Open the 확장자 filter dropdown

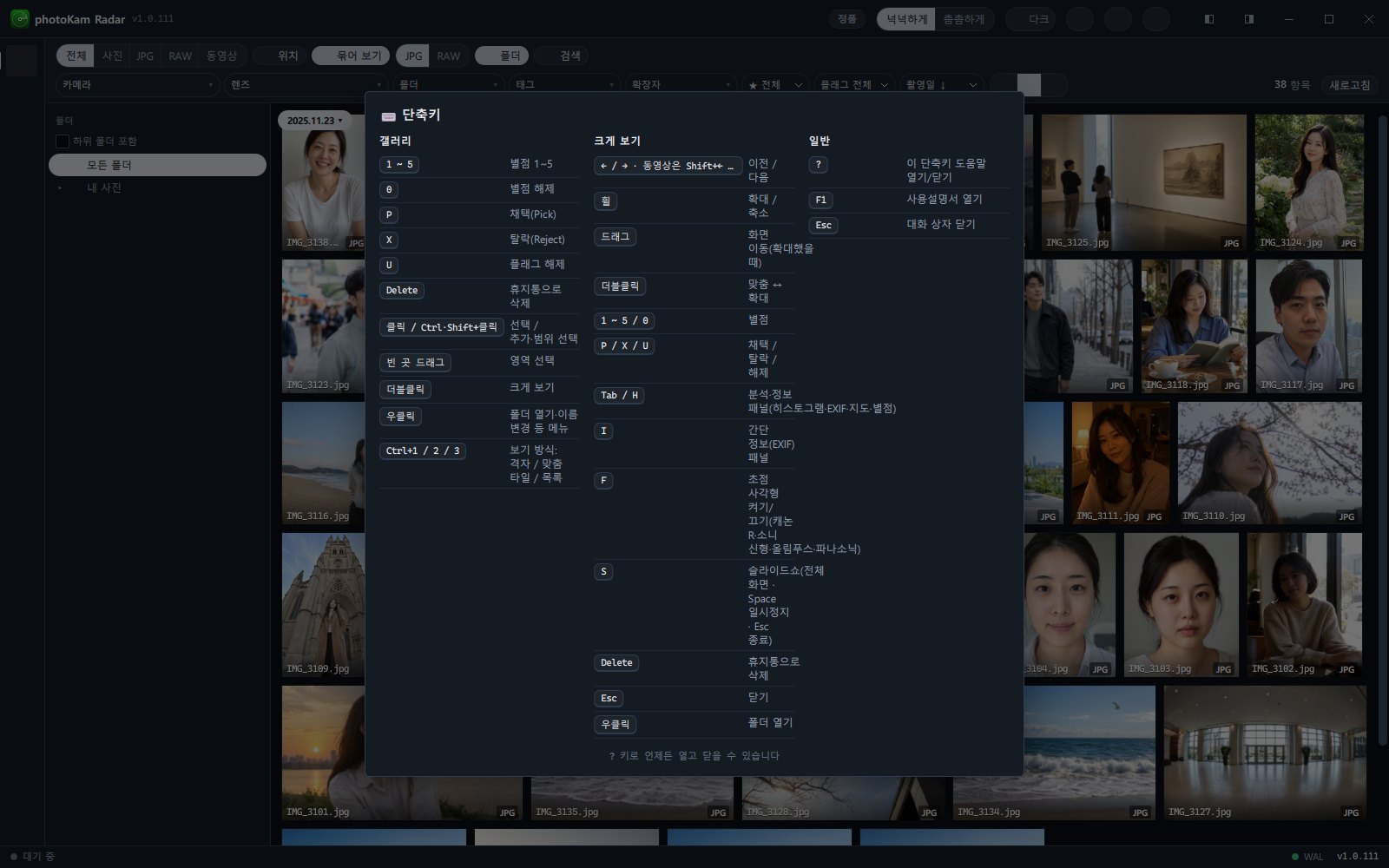pos(681,85)
